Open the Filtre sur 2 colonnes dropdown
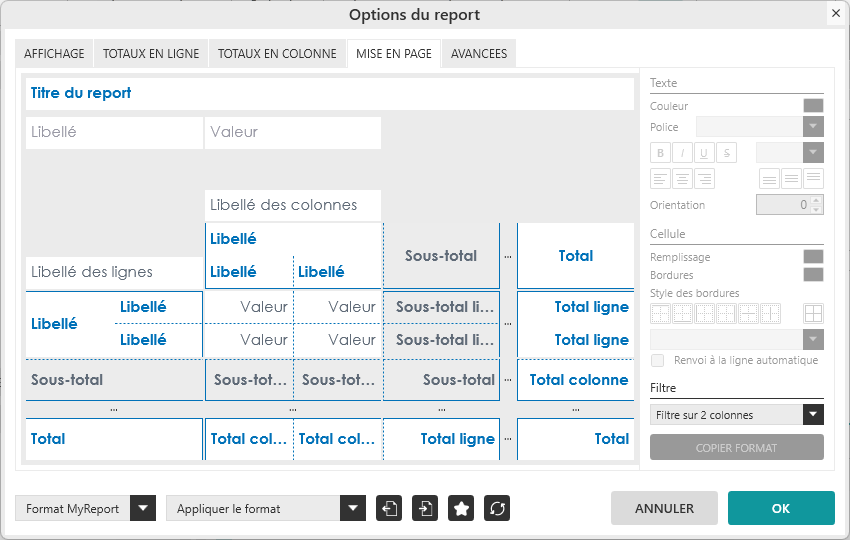The width and height of the screenshot is (850, 540). coord(736,414)
